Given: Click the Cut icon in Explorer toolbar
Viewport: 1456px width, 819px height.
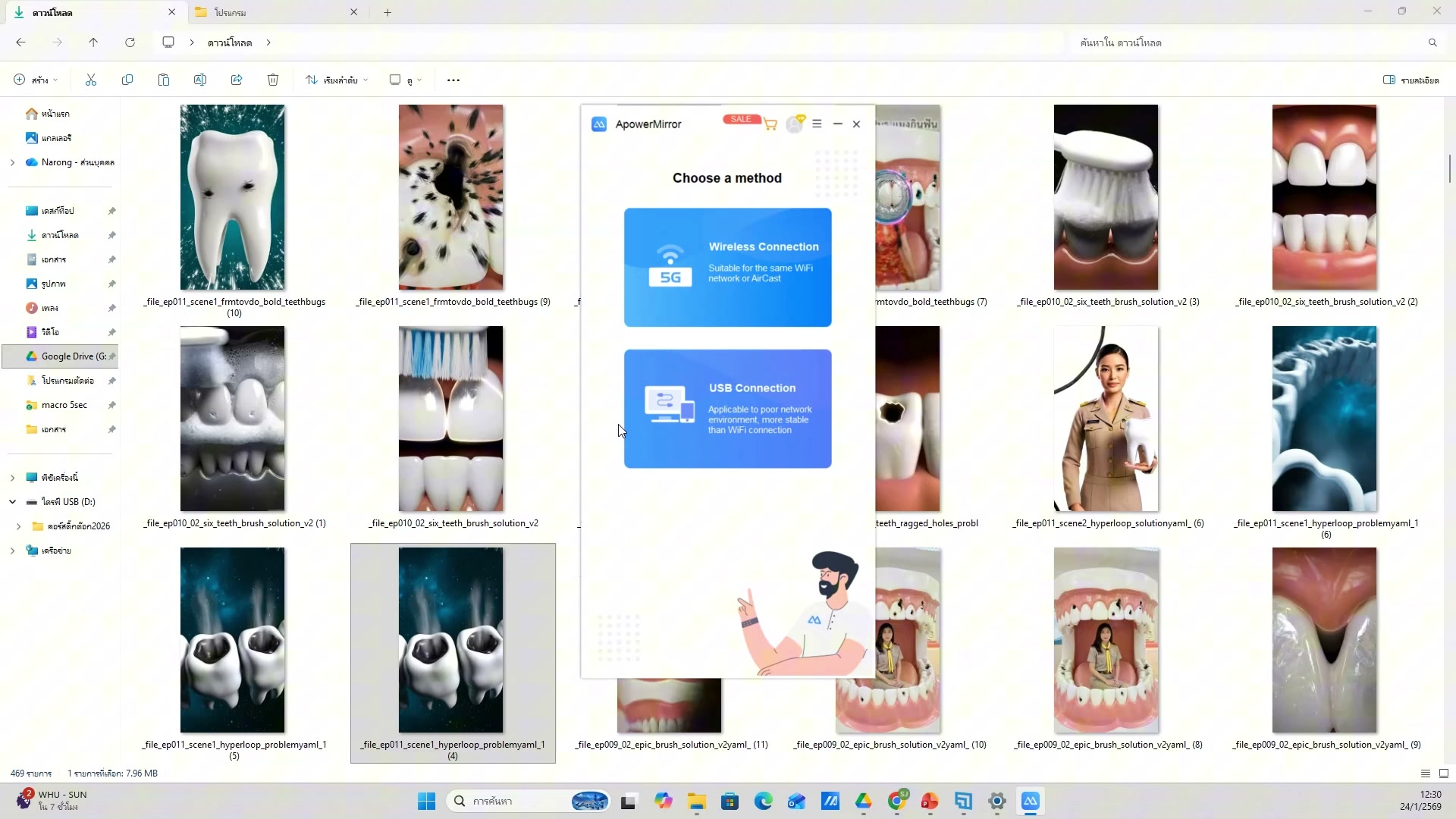Looking at the screenshot, I should (x=90, y=80).
